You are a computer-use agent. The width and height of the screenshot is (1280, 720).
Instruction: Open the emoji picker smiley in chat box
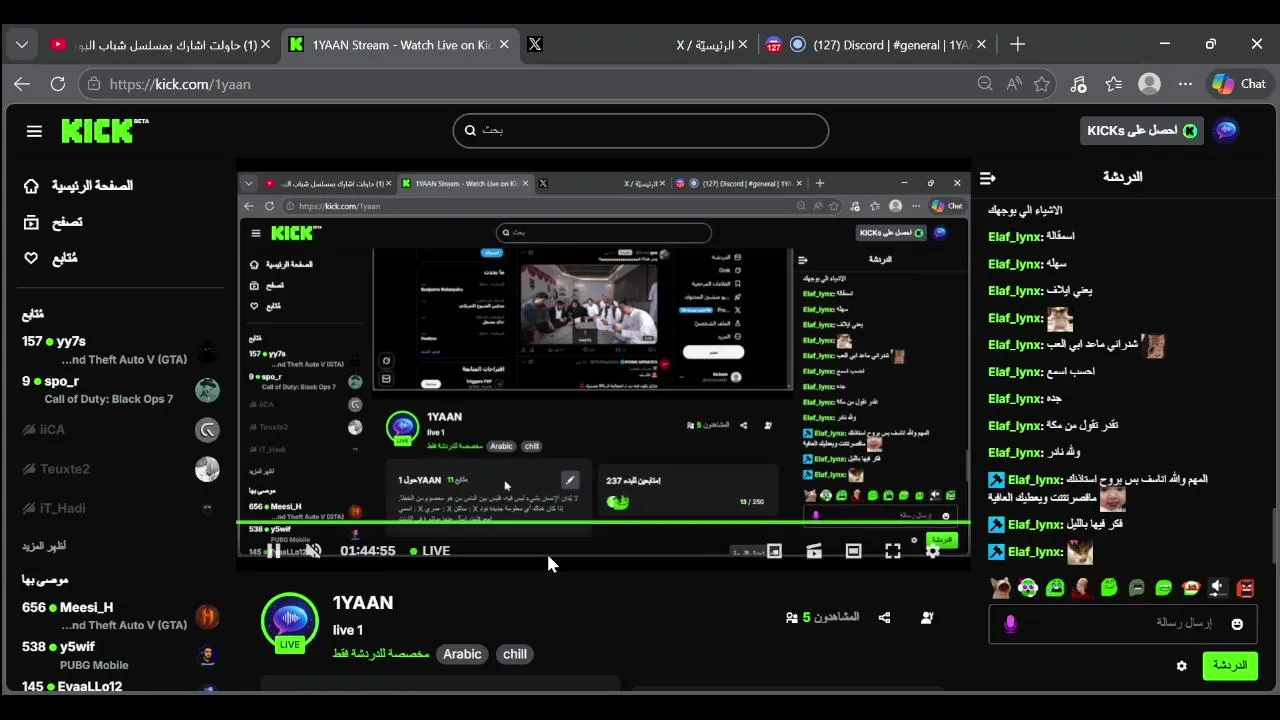click(x=1237, y=624)
